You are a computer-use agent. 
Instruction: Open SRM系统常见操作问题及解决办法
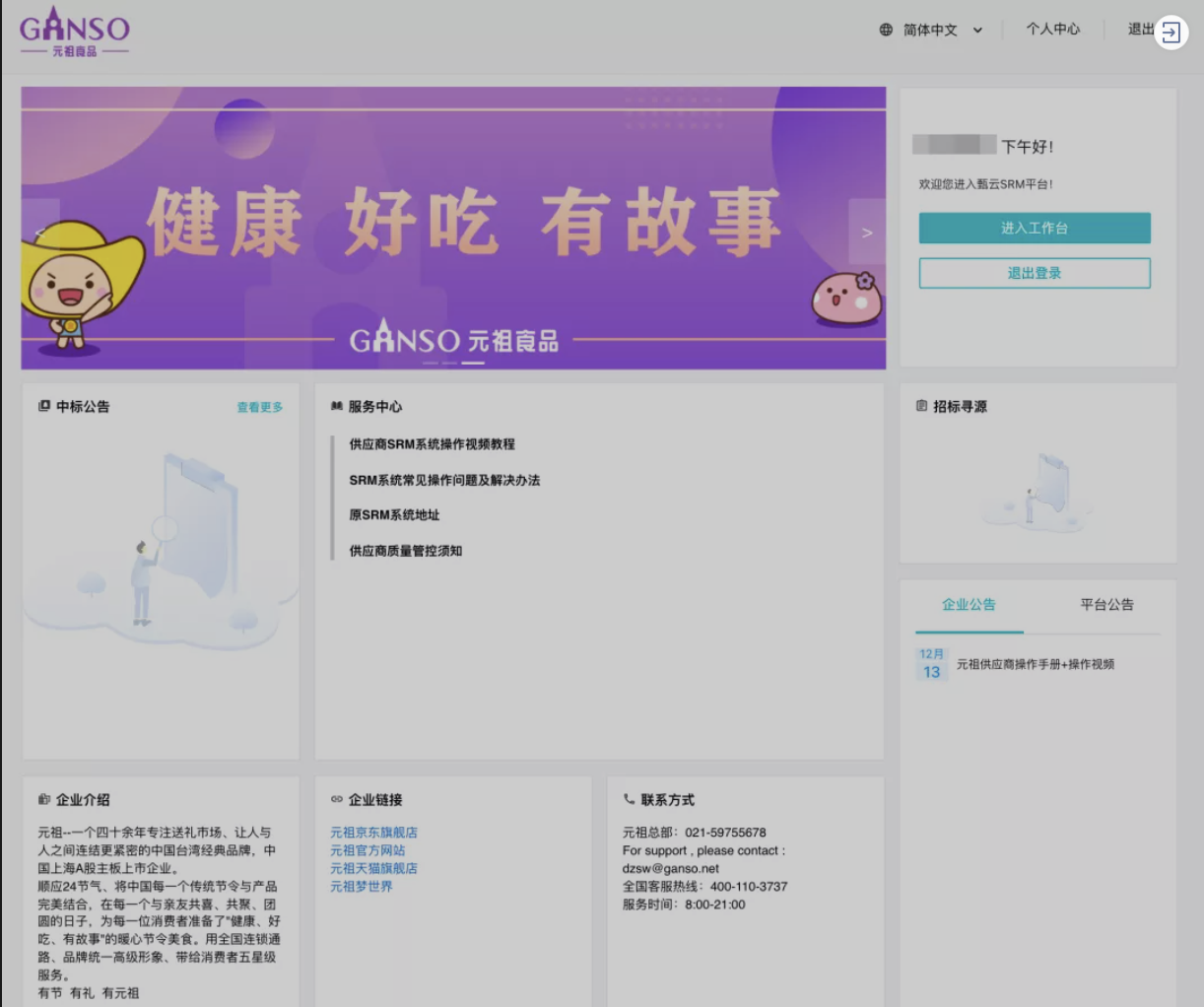[444, 480]
